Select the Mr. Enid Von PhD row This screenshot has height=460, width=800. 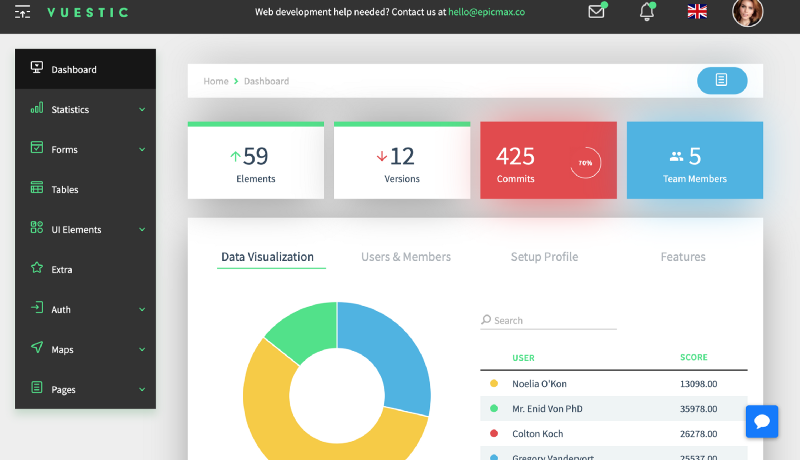[614, 408]
